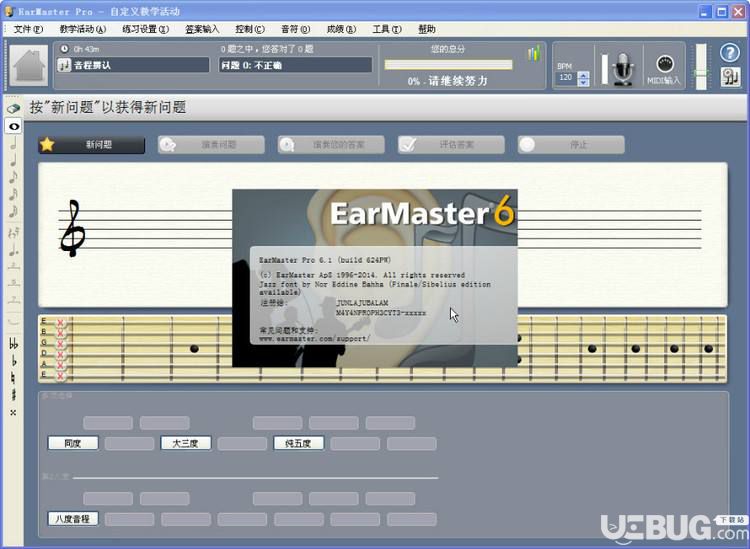Open the 音符 menu
The image size is (750, 549).
click(296, 29)
